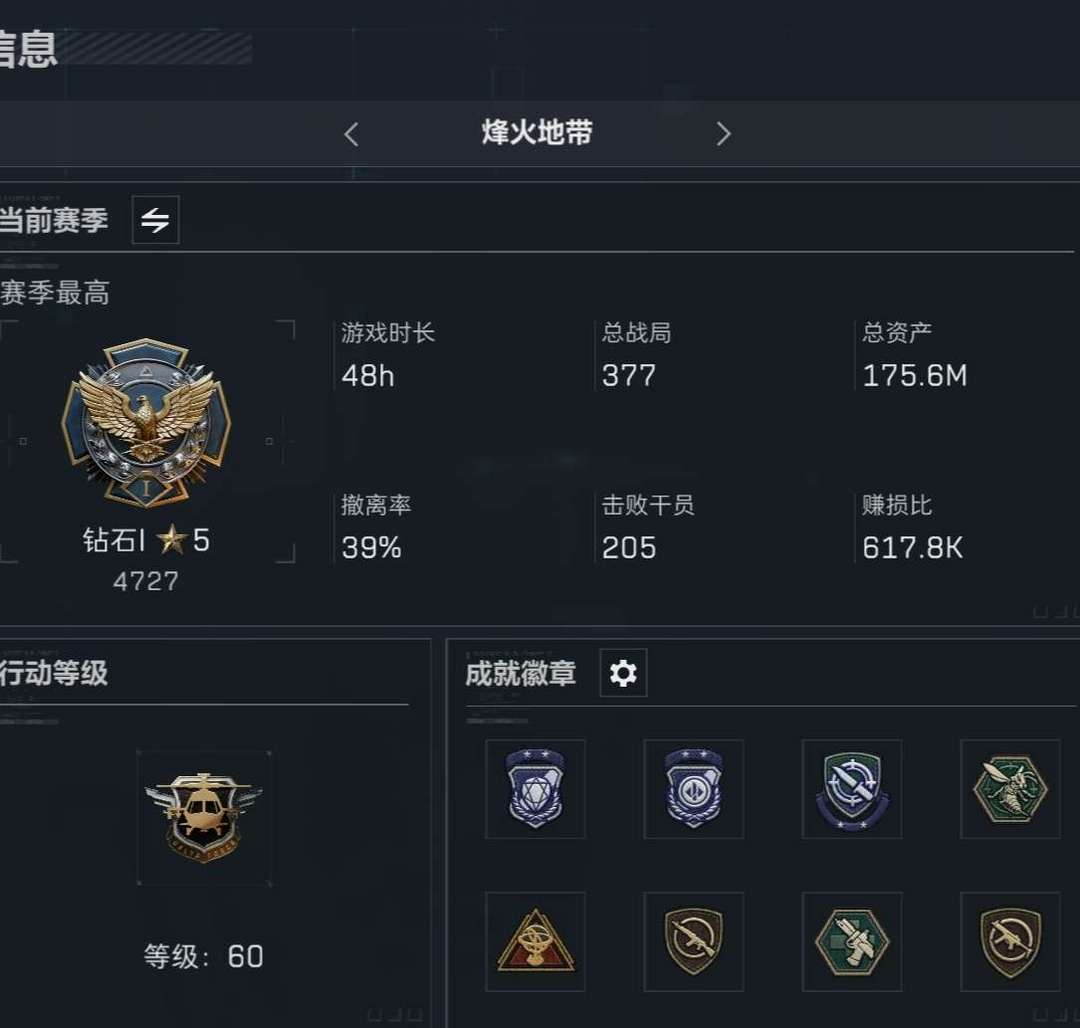Click the Diamond I eagle rank emblem
This screenshot has height=1028, width=1080.
(146, 423)
